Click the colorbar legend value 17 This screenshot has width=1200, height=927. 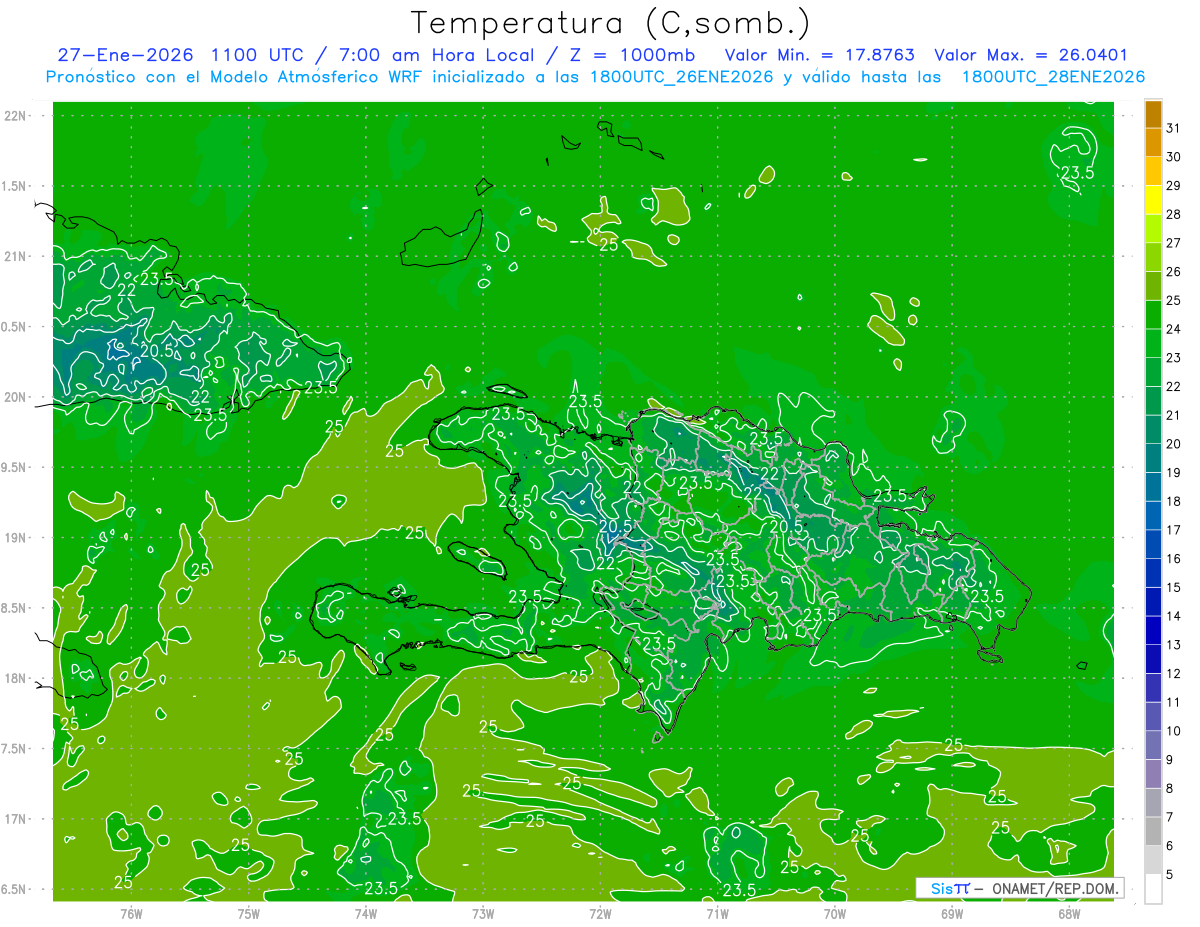coord(1174,530)
